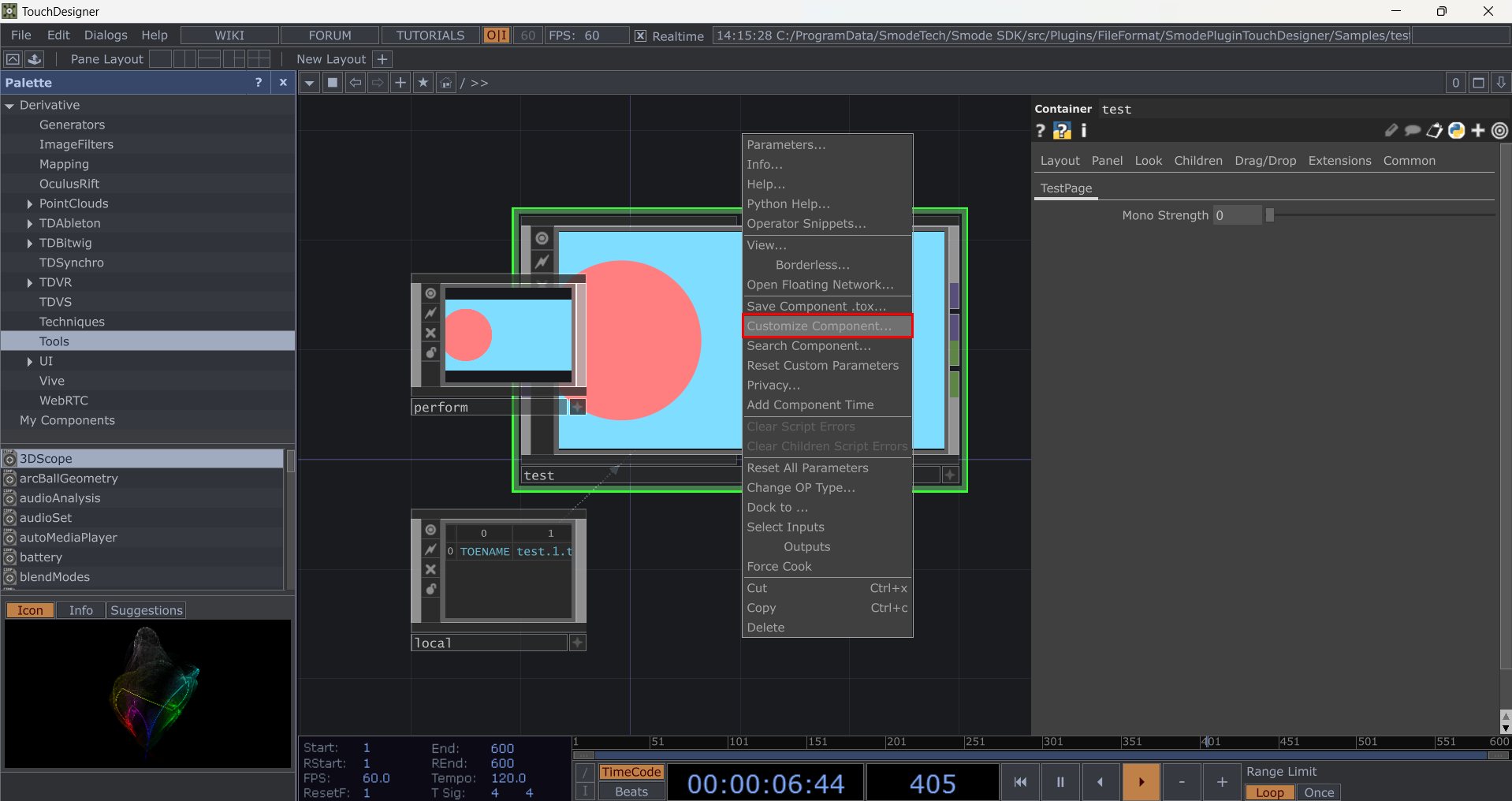Click the Python language icon in parameters
1512x801 pixels.
point(1457,131)
